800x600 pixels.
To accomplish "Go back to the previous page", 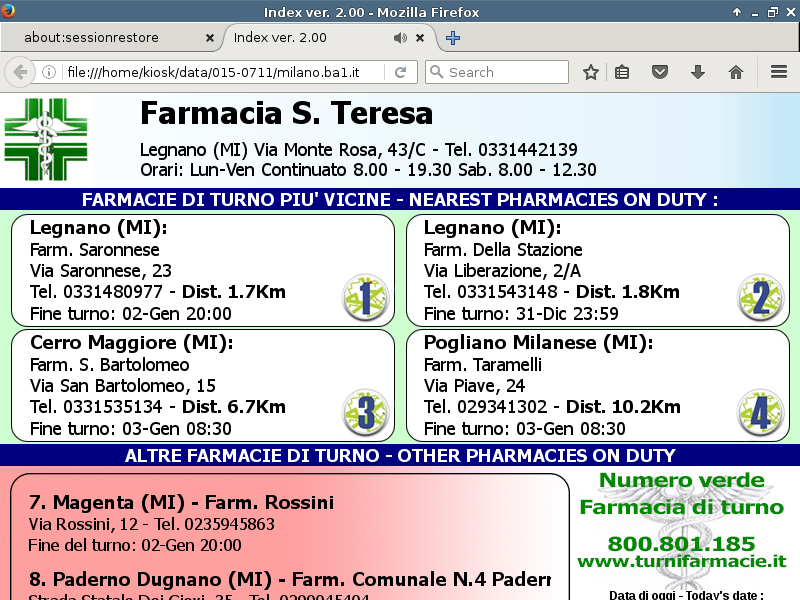I will coord(19,72).
